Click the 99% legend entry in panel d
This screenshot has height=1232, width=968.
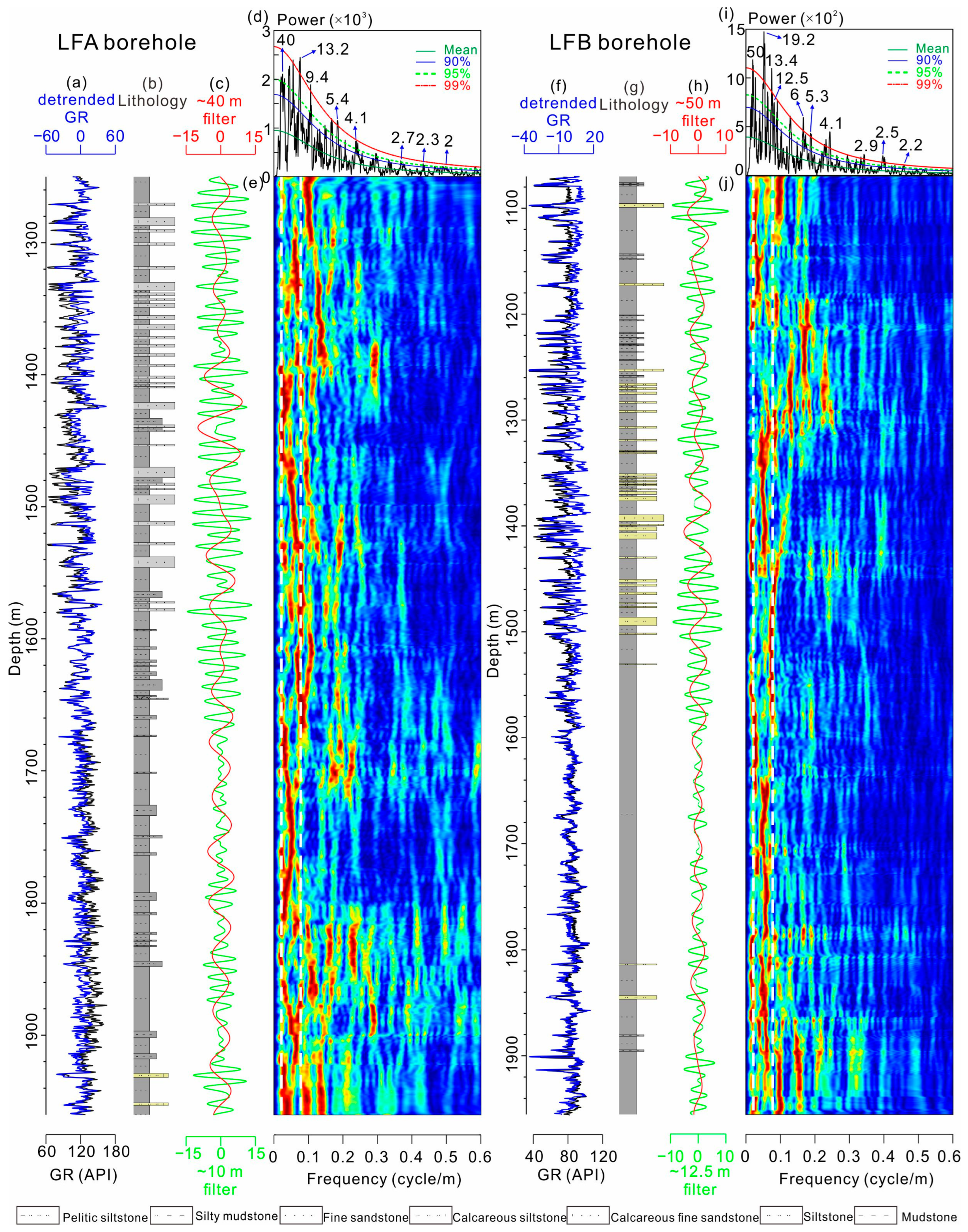457,86
